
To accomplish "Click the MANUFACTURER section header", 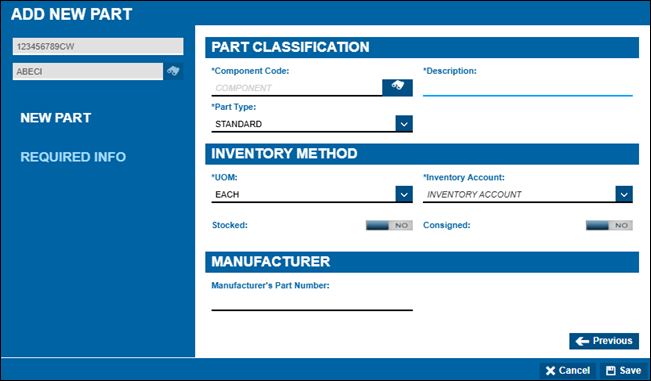I will tap(422, 262).
